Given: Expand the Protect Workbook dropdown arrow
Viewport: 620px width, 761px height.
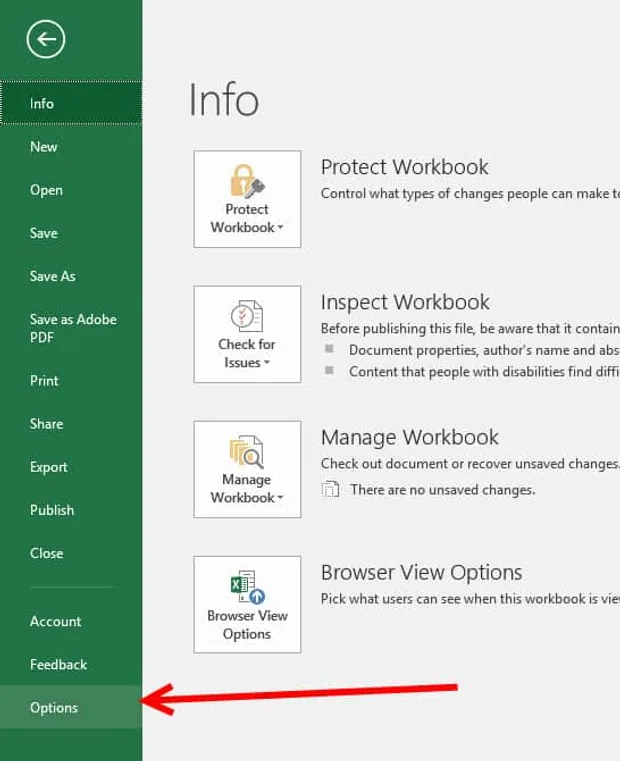Looking at the screenshot, I should 280,227.
